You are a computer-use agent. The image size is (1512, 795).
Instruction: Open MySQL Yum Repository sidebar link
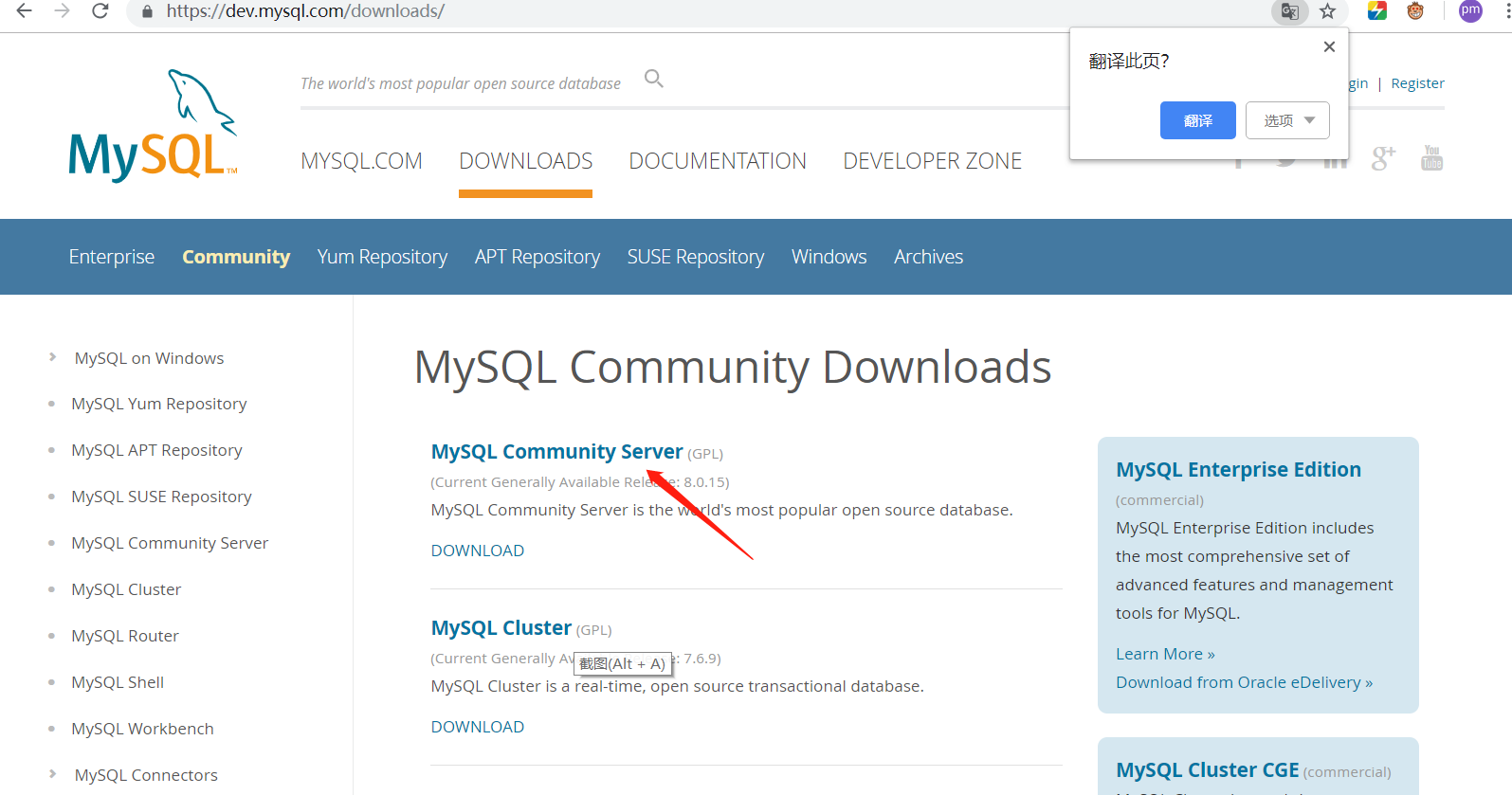point(159,404)
